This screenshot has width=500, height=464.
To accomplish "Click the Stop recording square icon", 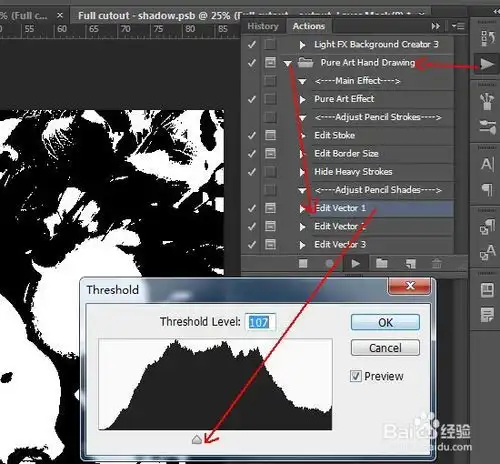I will pos(303,264).
